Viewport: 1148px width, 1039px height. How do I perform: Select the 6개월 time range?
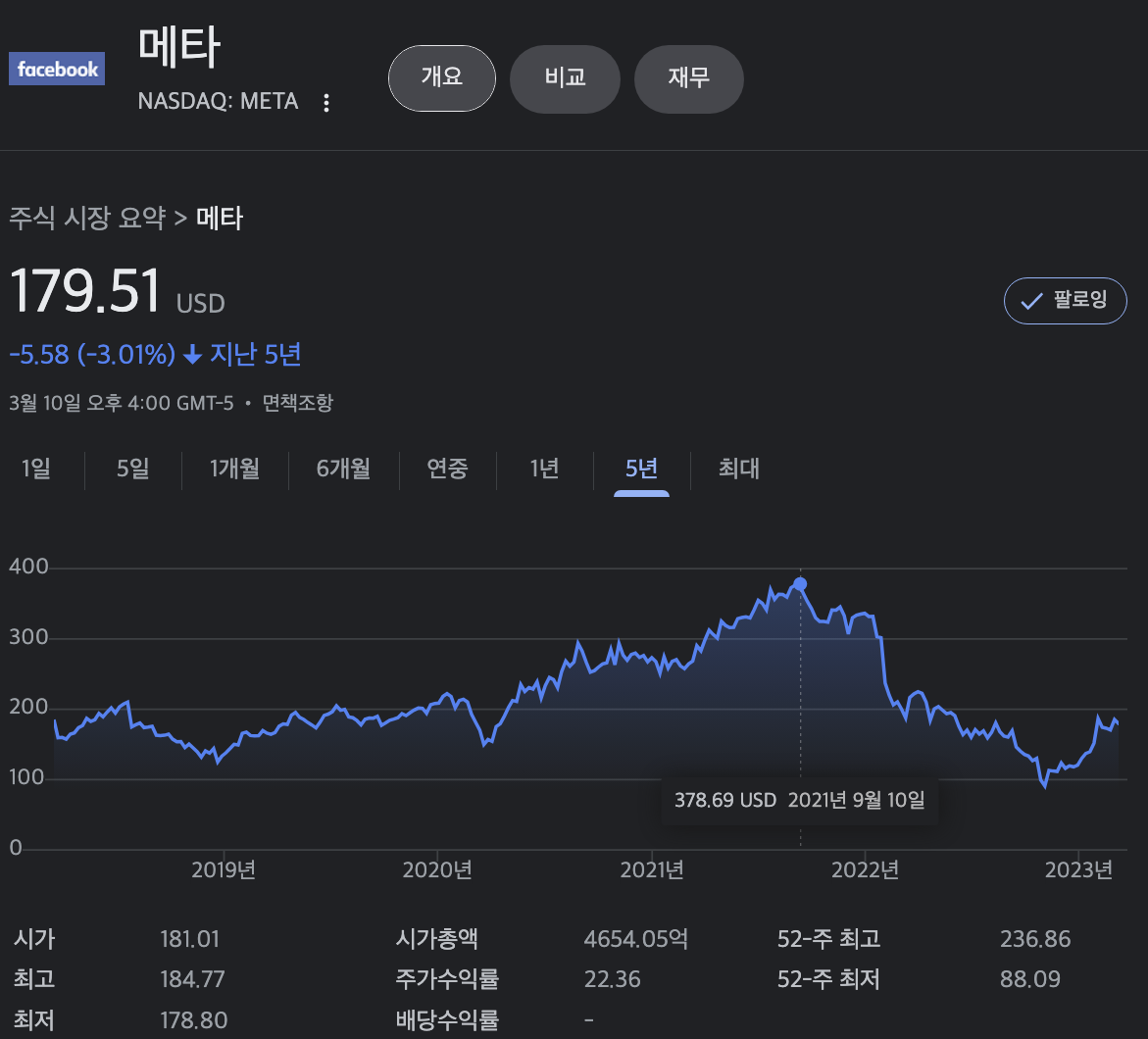click(x=343, y=470)
